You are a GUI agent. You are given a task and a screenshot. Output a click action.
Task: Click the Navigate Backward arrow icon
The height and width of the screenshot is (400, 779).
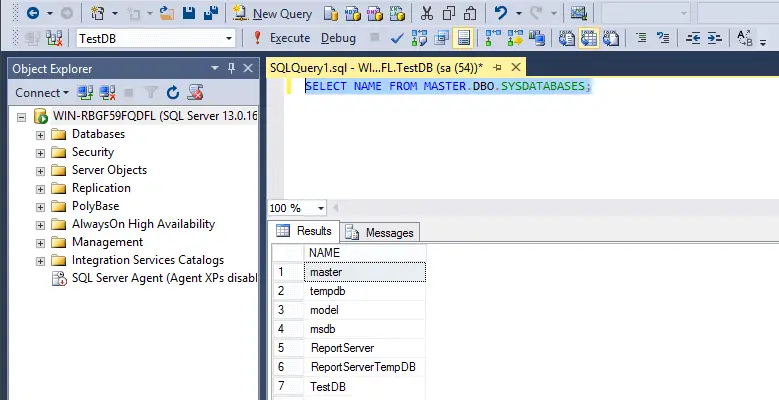point(33,13)
